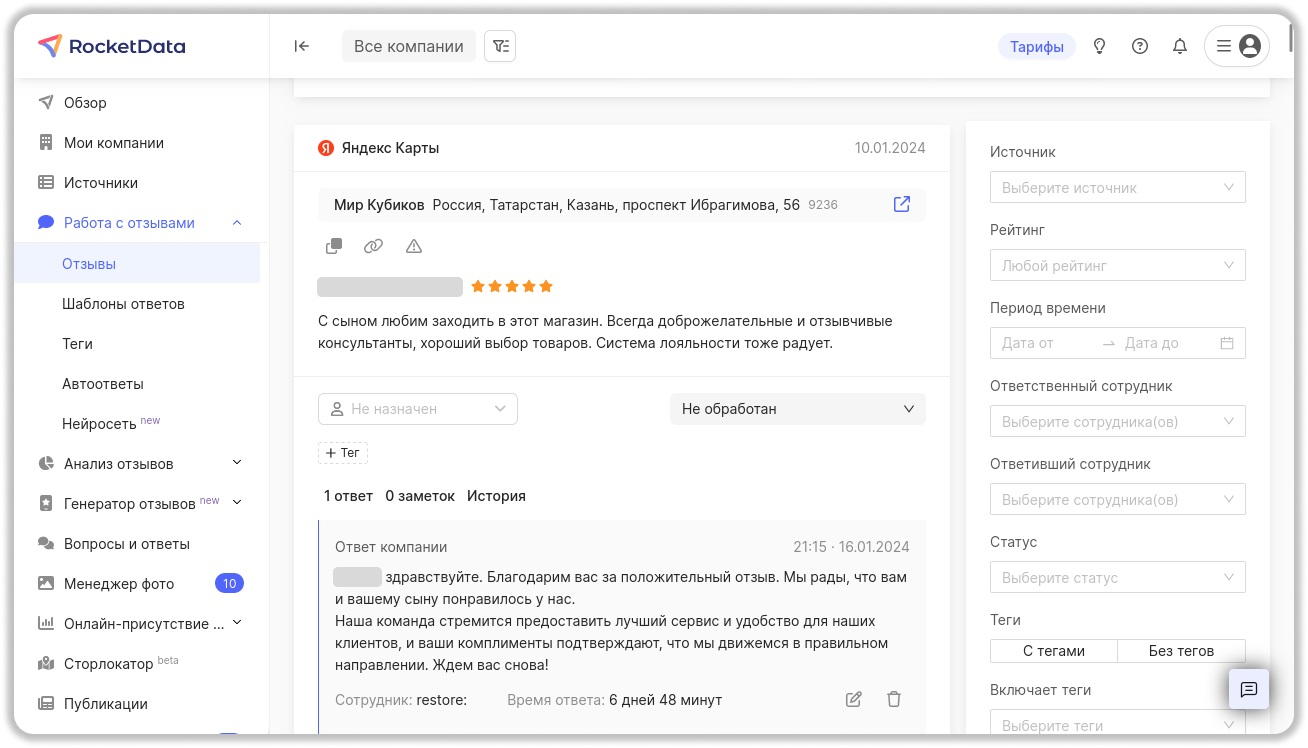Open the Не обработан status dropdown
The image size is (1308, 748).
[x=797, y=409]
